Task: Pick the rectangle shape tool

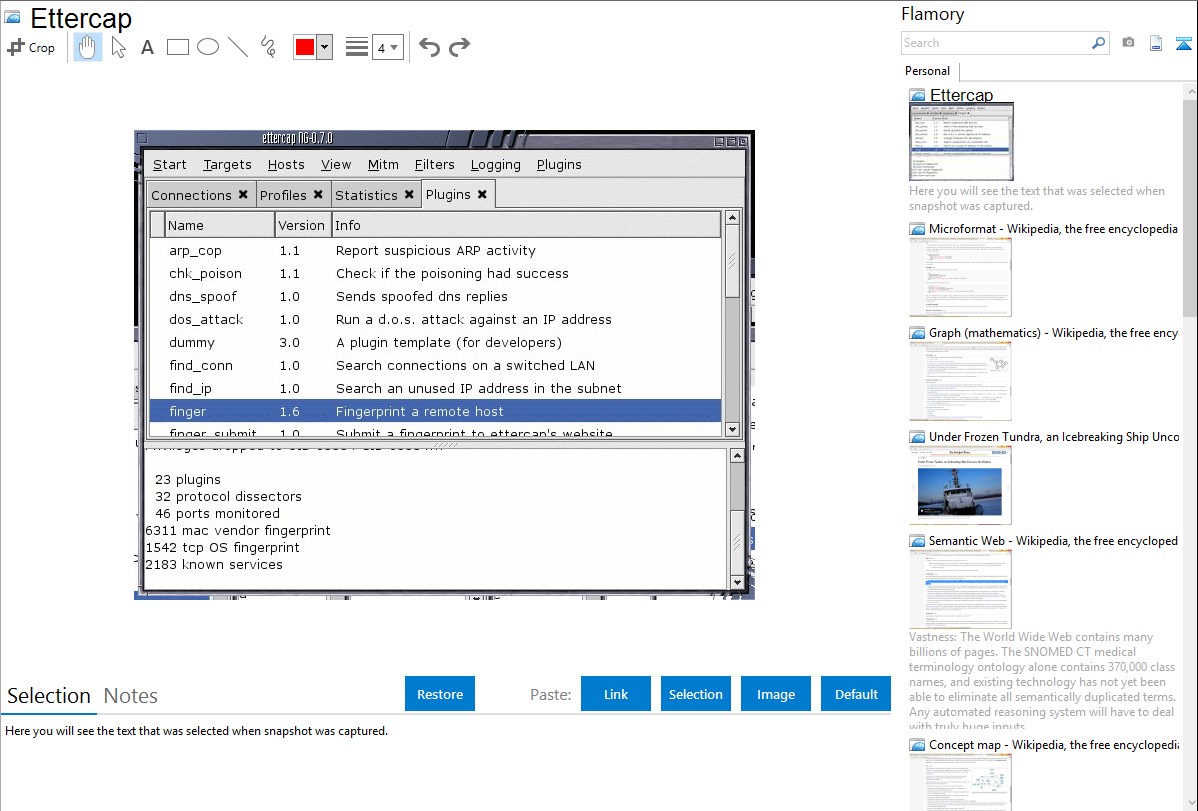Action: [178, 47]
